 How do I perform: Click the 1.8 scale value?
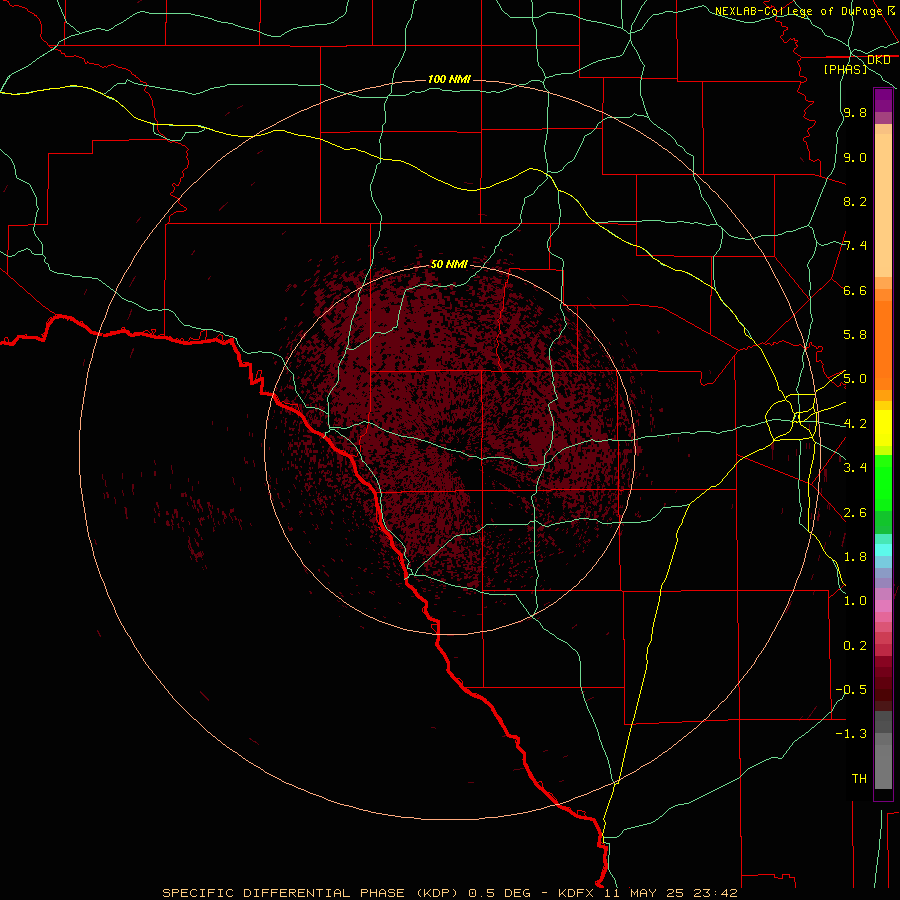pos(855,557)
